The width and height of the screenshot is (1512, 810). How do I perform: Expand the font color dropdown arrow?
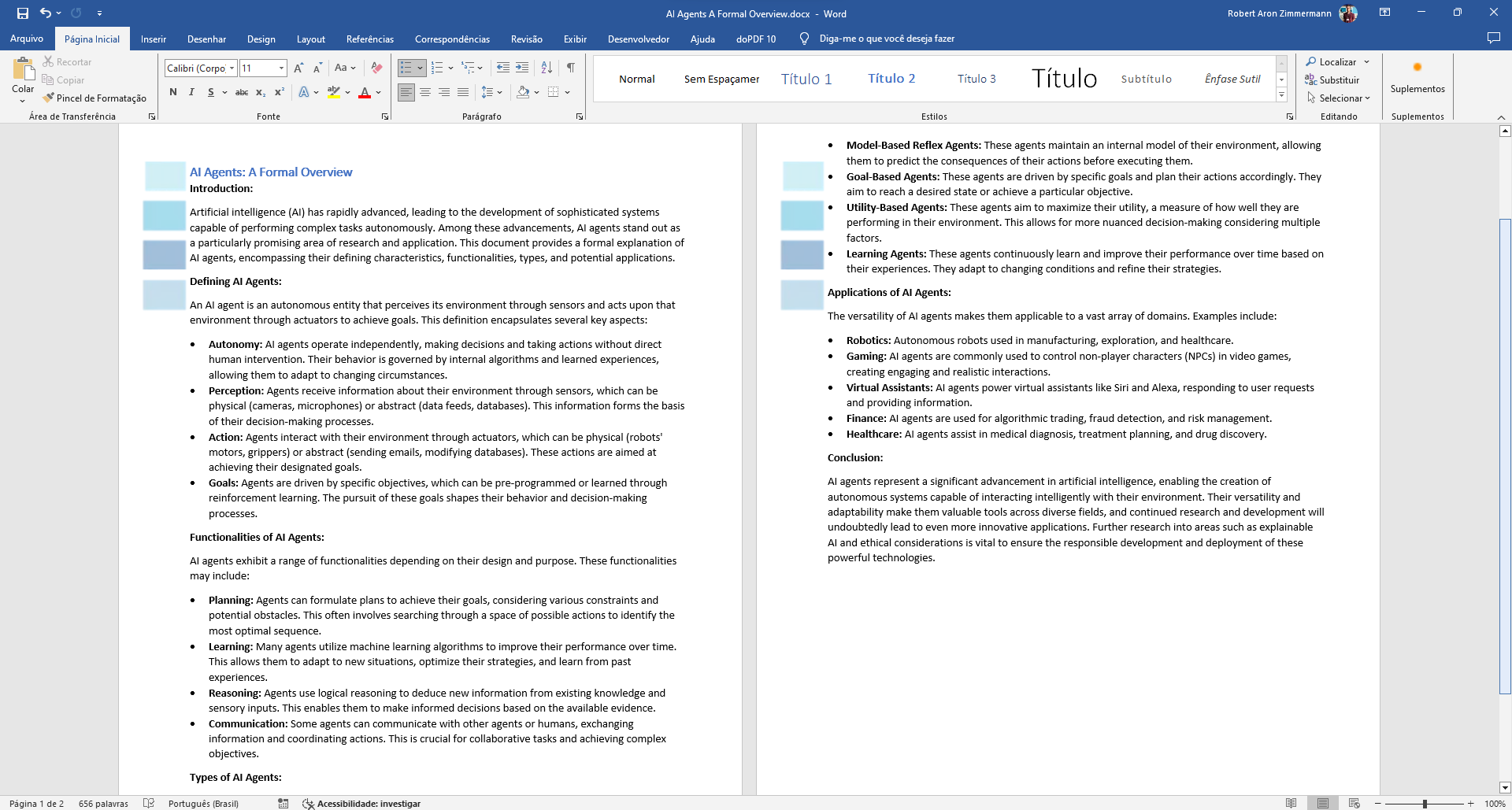click(378, 93)
